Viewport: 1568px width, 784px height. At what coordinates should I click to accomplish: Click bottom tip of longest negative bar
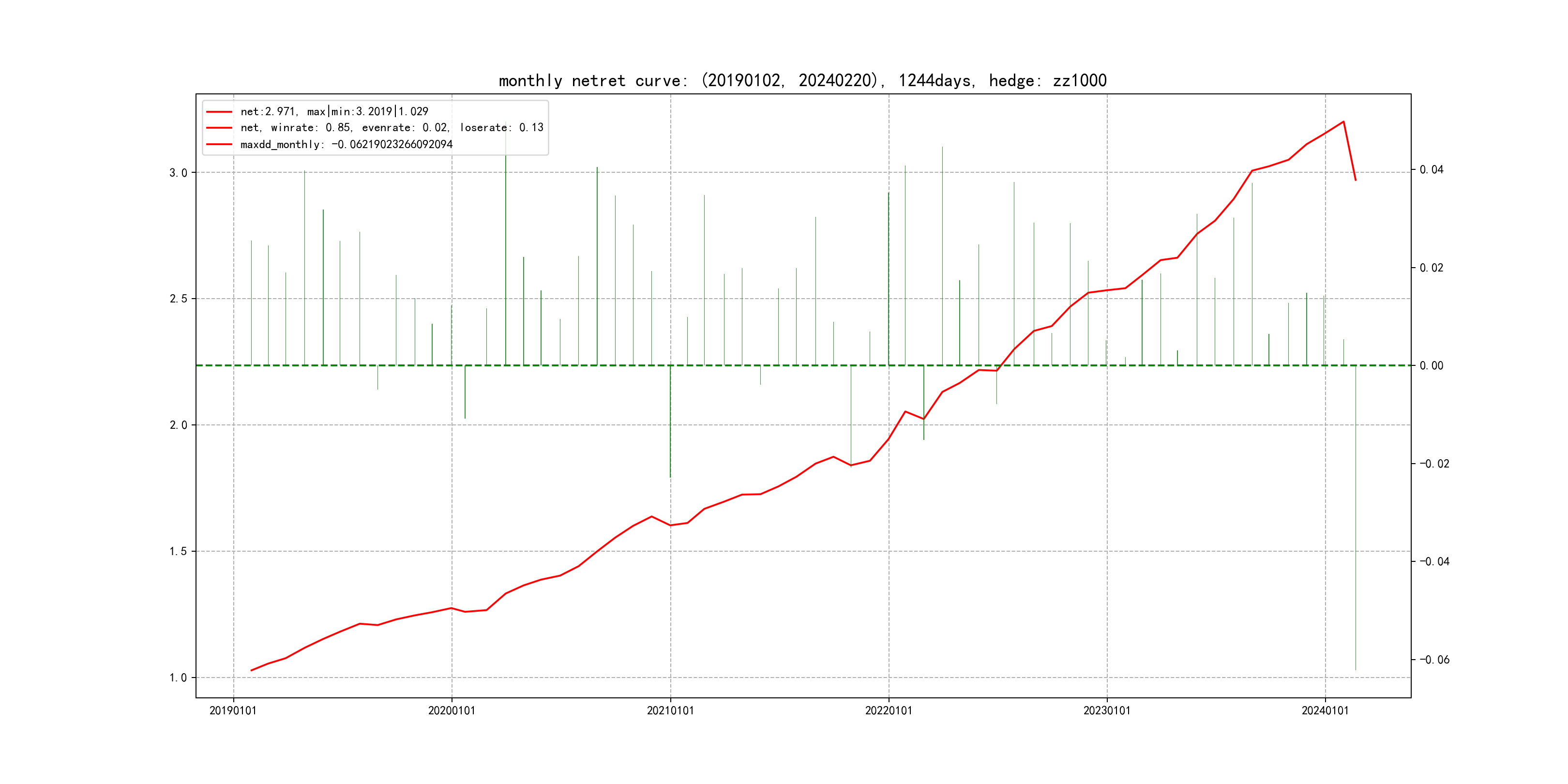coord(1356,670)
